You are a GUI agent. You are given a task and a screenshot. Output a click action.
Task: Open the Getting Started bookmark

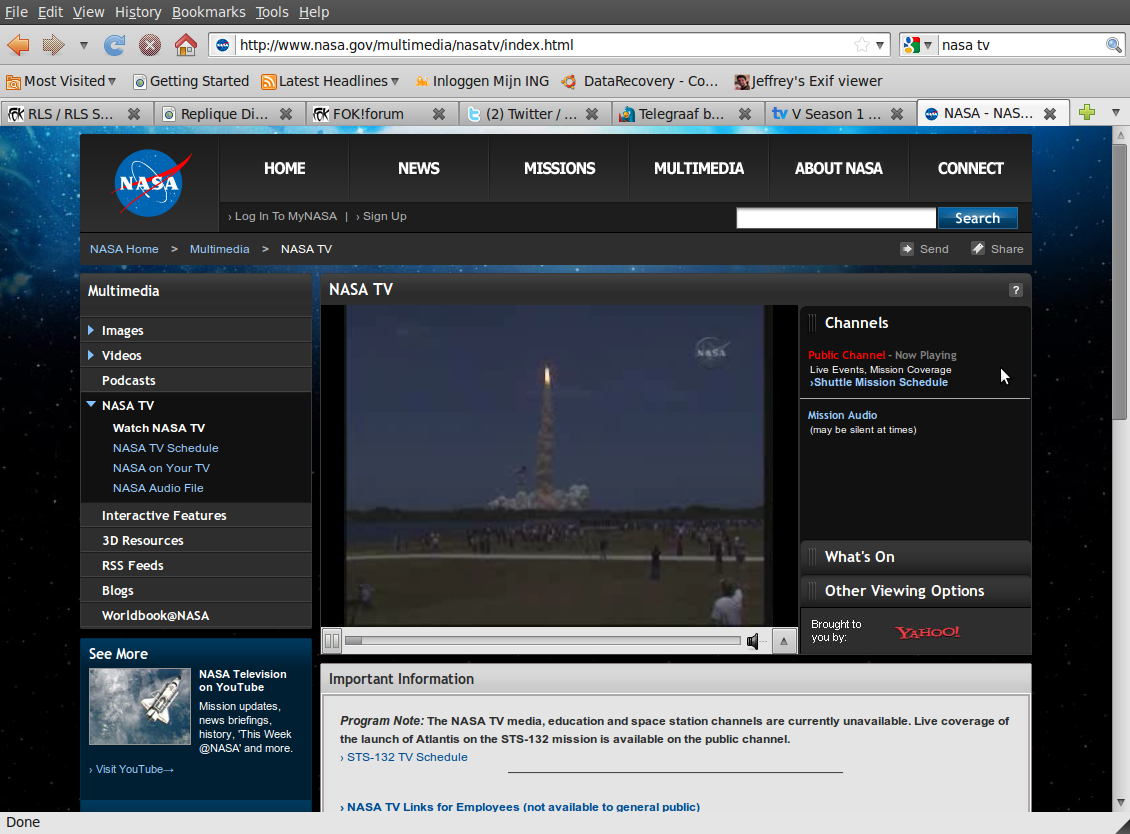tap(191, 81)
